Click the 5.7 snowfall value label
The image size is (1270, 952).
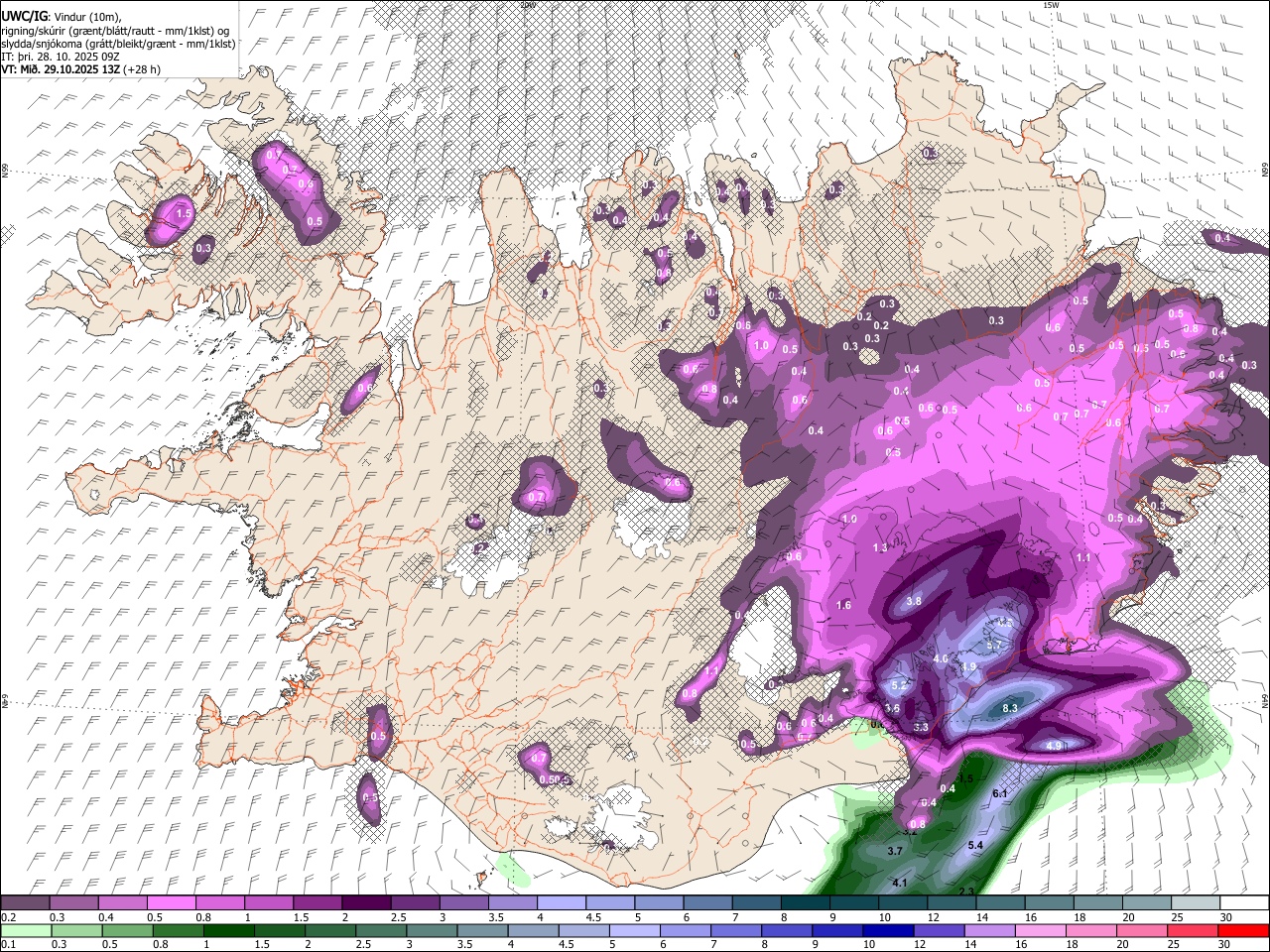click(996, 646)
